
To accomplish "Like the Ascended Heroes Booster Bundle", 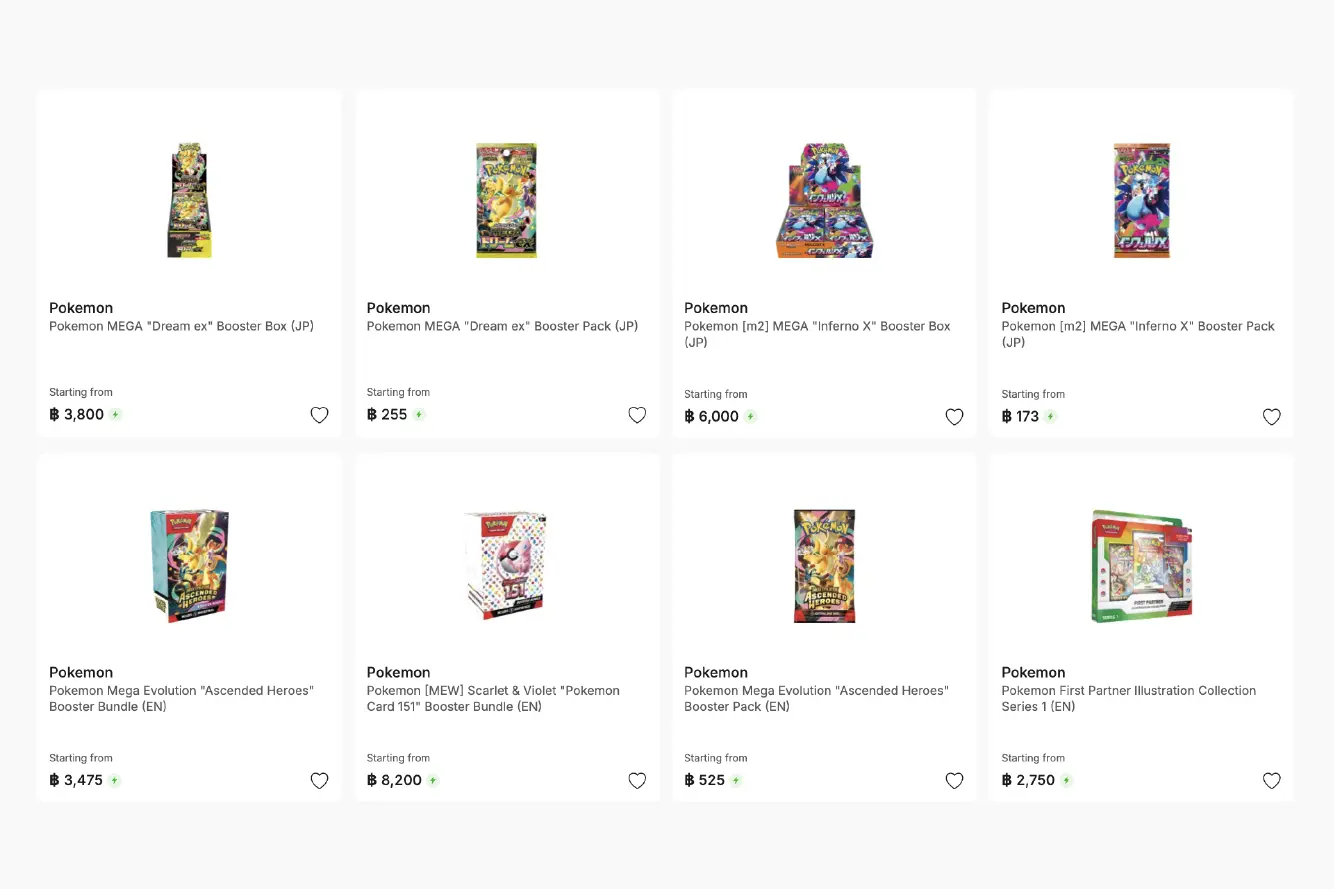I will tap(319, 781).
